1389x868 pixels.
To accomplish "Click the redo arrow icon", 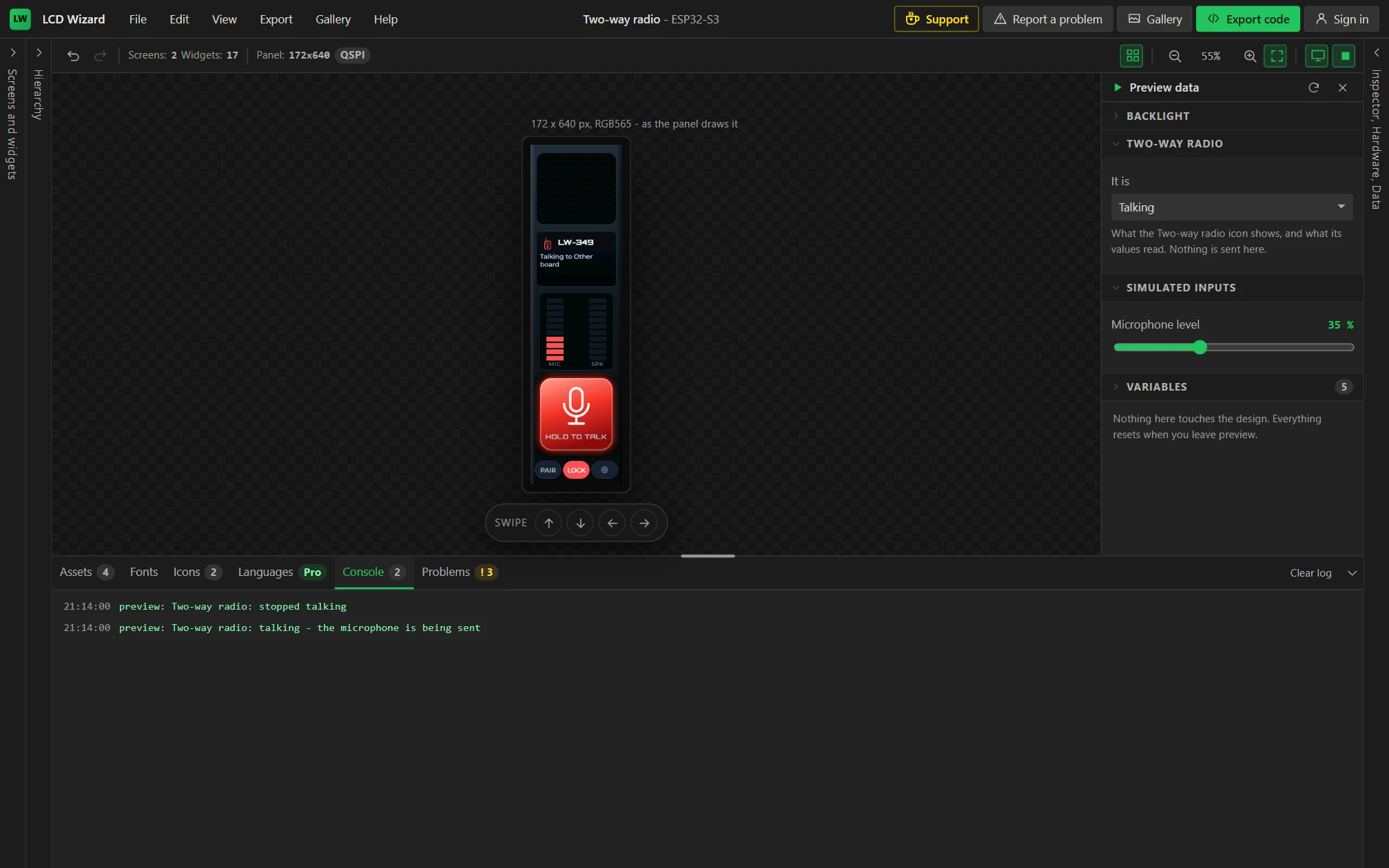I will pos(100,56).
